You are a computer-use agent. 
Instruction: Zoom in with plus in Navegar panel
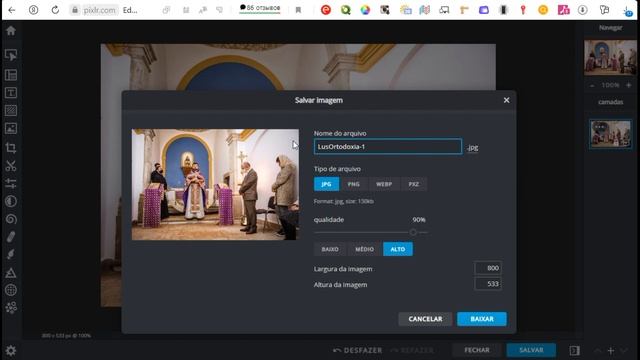[629, 85]
